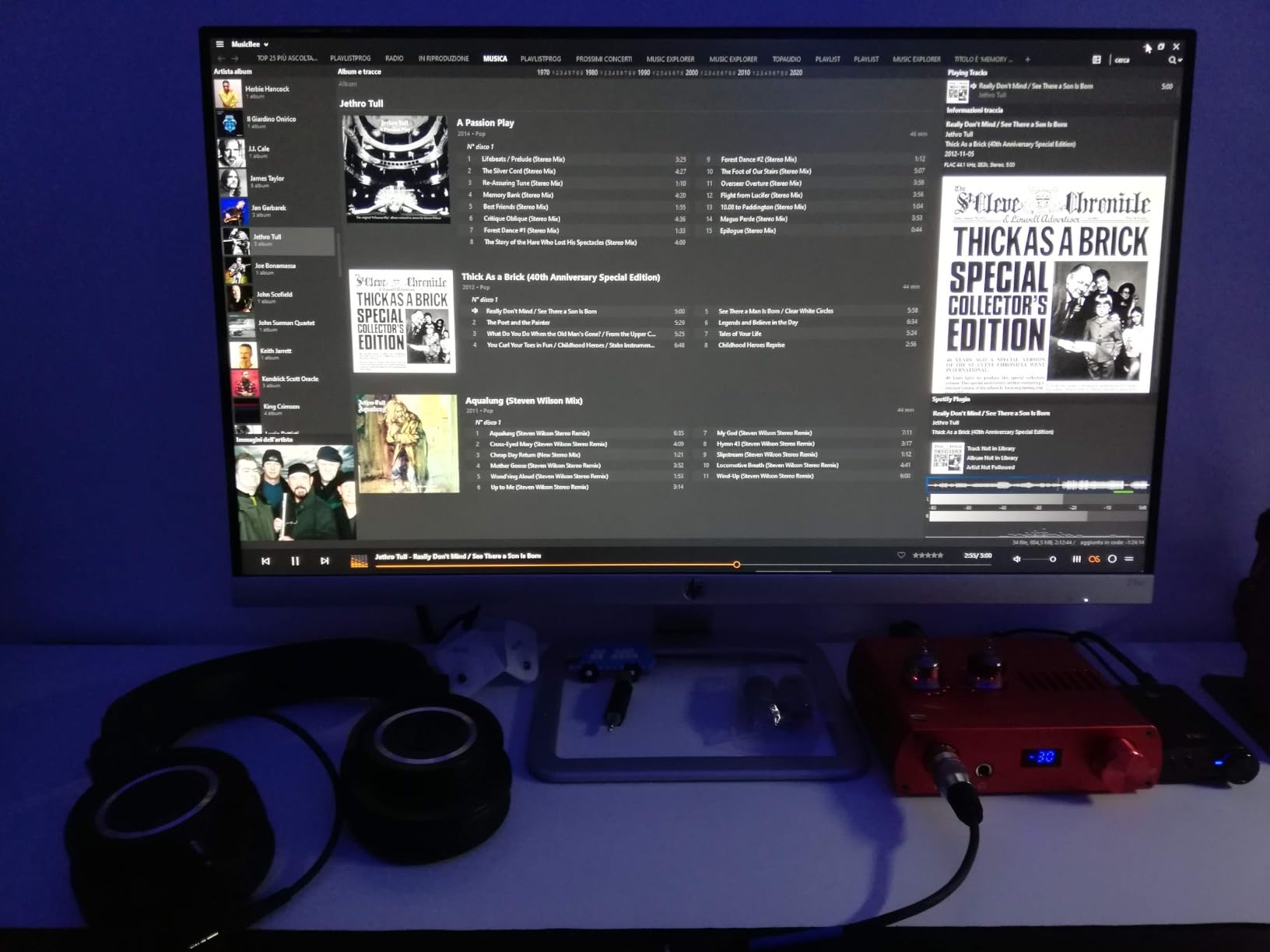Select Herbie Hancock in artist list

click(x=274, y=93)
